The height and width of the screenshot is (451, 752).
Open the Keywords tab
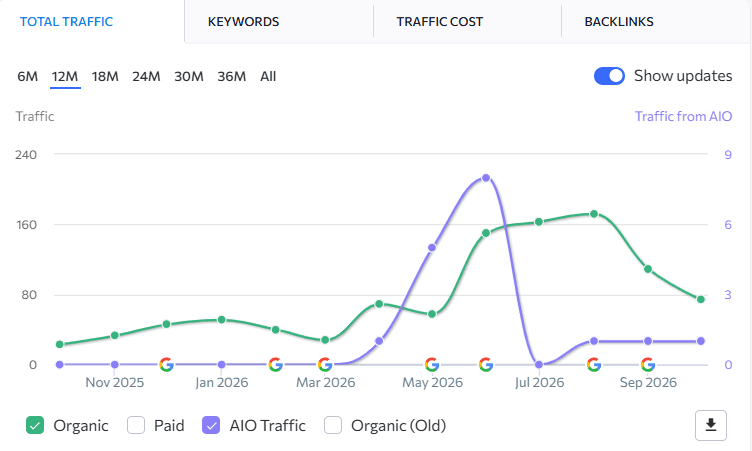[x=243, y=22]
